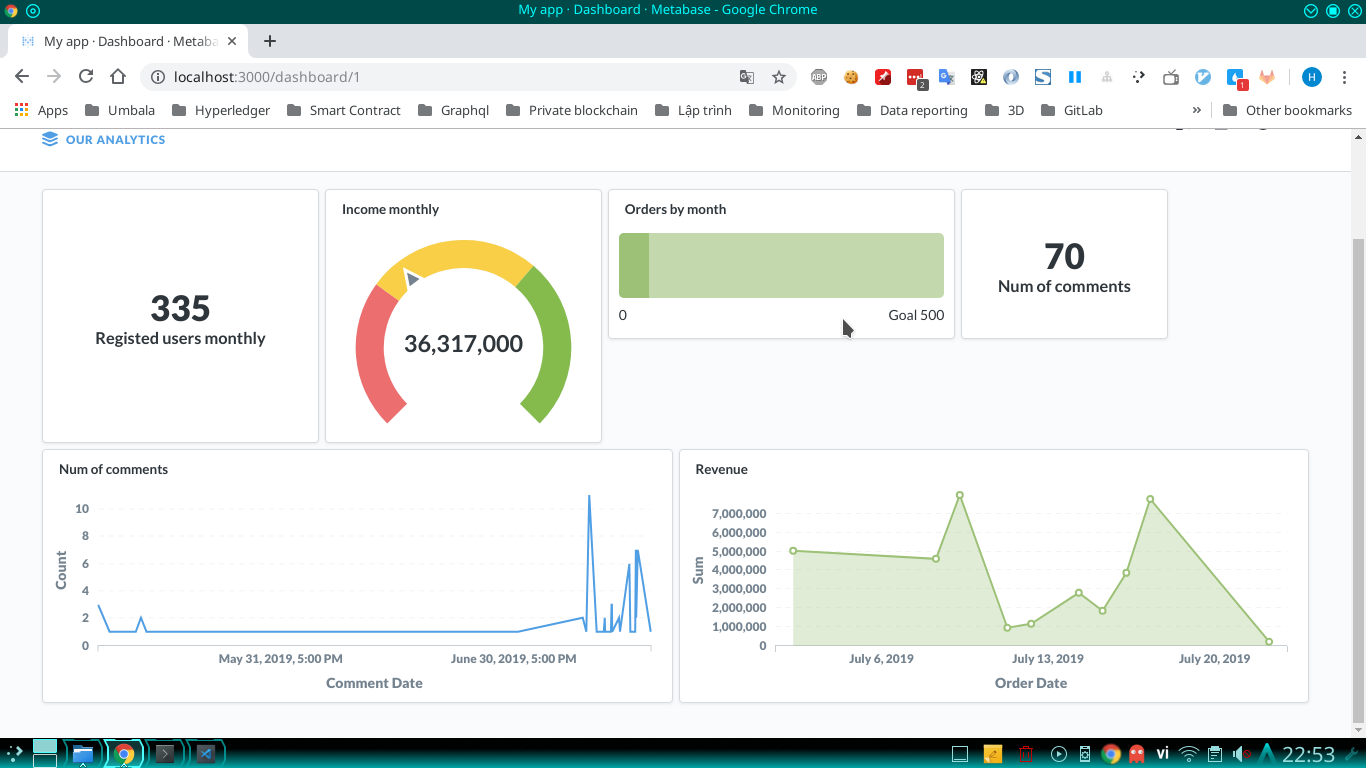Open the Income monthly card title
Screen dimensions: 1366x768
[x=390, y=209]
